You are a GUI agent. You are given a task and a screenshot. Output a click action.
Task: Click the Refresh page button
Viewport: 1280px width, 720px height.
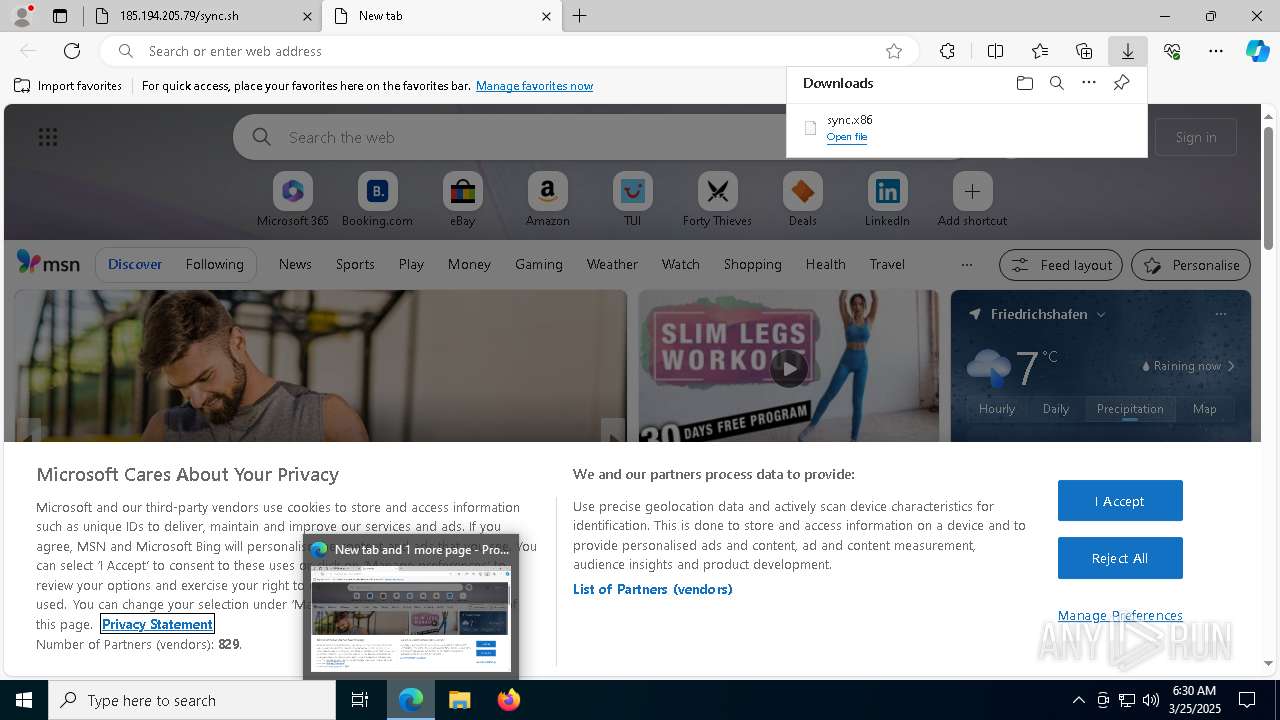pos(72,51)
